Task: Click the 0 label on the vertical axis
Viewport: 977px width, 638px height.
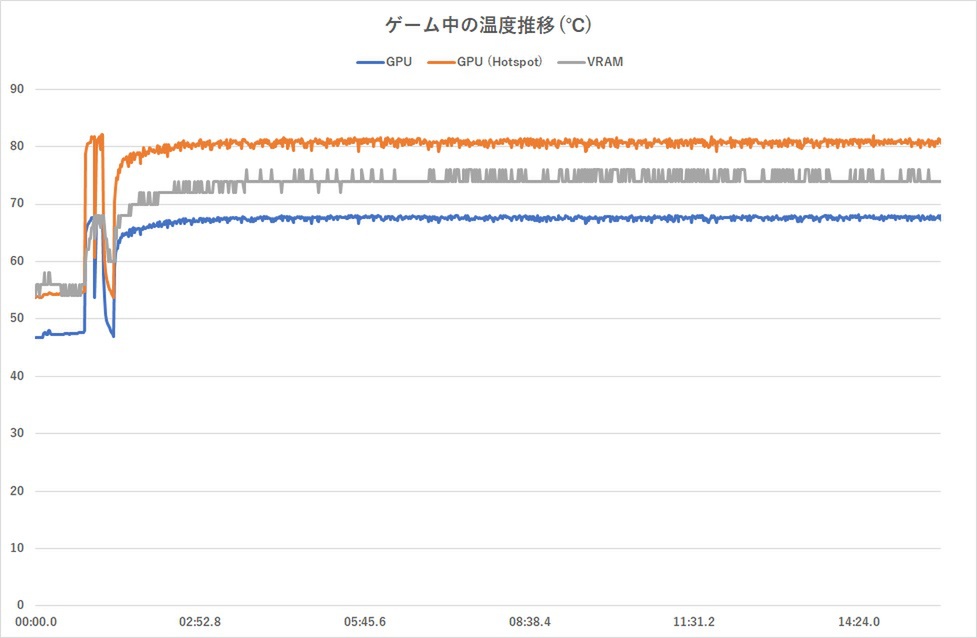Action: [19, 606]
